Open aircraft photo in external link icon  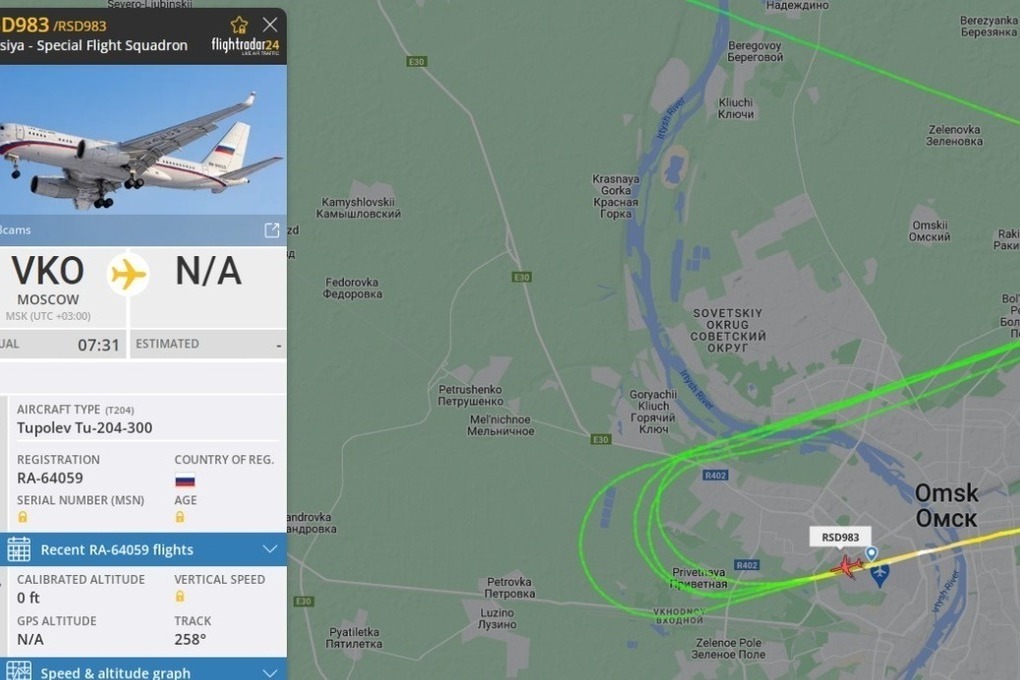coord(272,230)
